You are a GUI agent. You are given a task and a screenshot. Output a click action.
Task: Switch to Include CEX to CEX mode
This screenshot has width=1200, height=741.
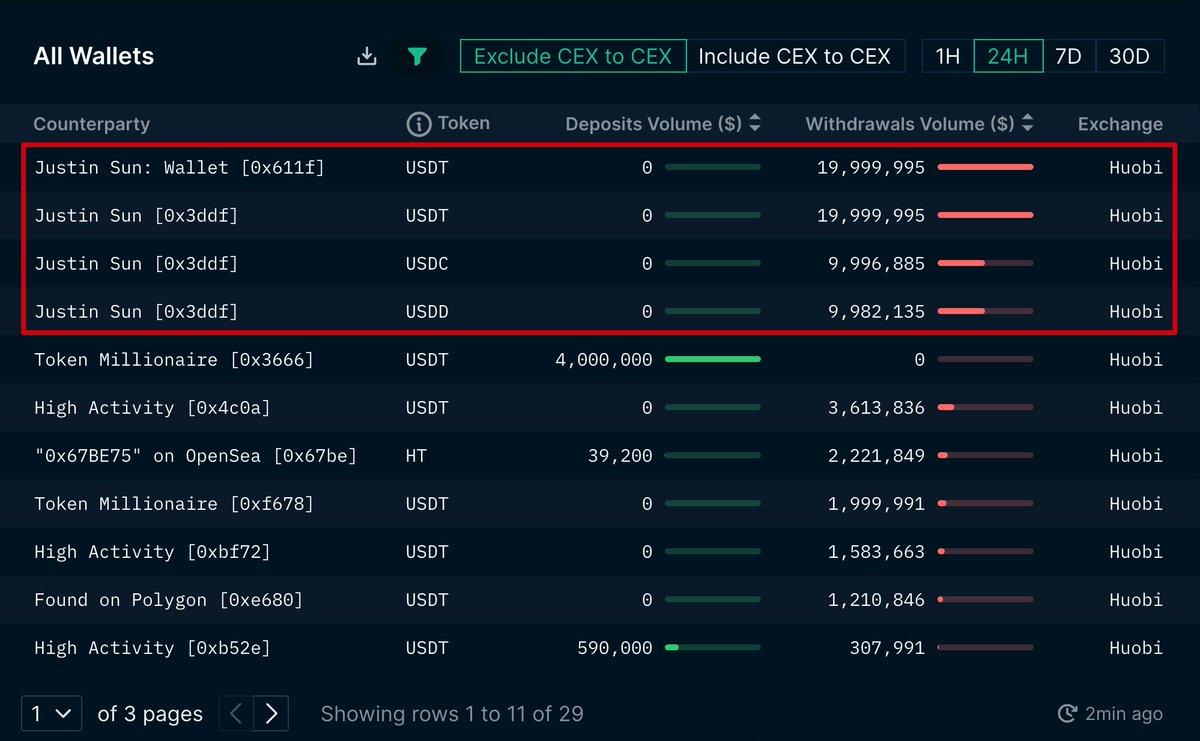tap(796, 56)
